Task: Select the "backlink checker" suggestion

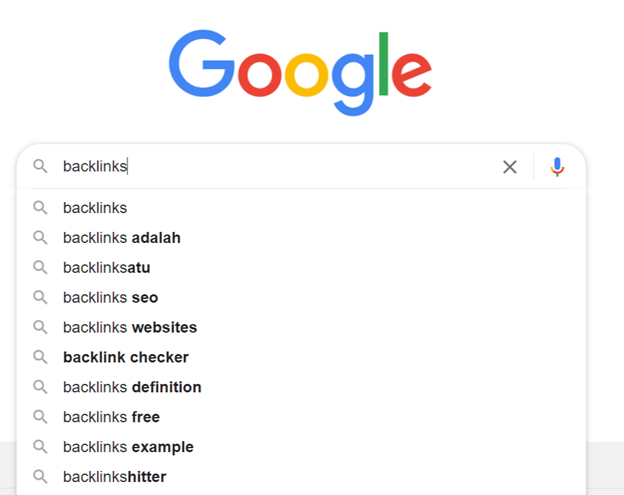Action: coord(301,357)
